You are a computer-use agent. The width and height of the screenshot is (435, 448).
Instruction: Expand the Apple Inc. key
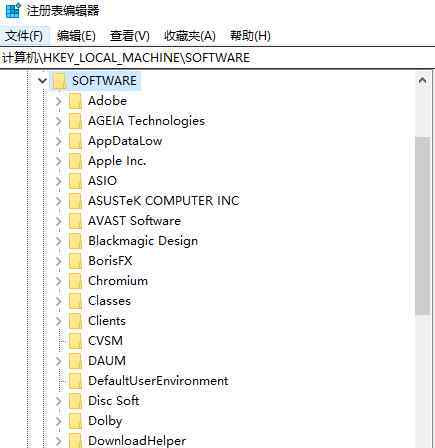coord(59,161)
